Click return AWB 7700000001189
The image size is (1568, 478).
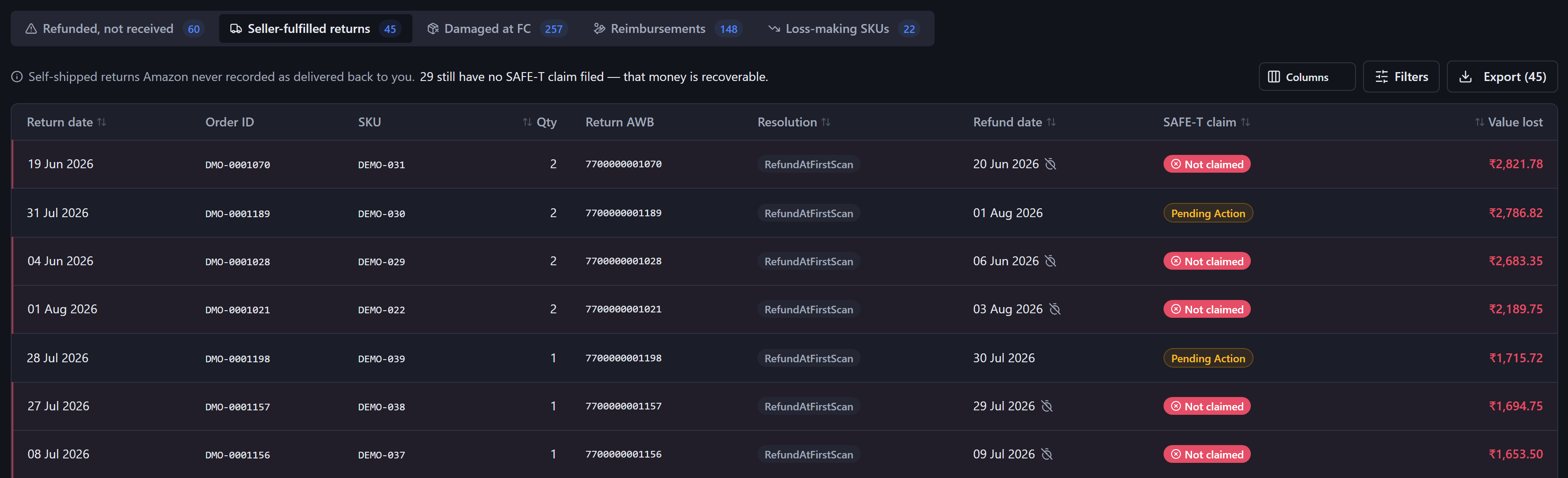623,213
